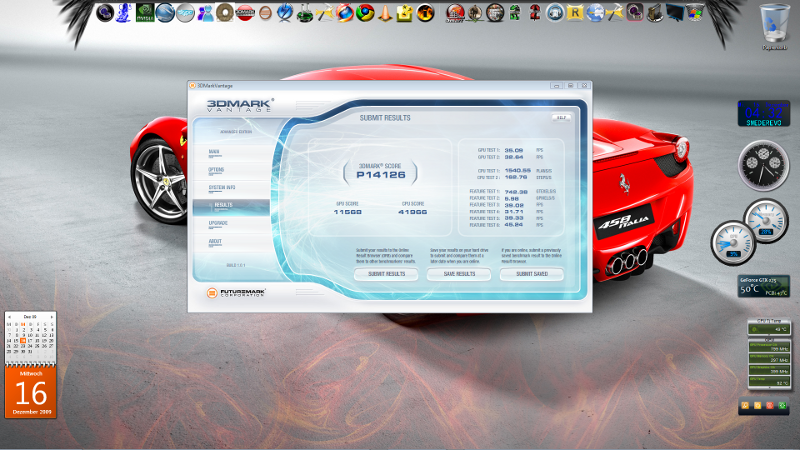Open the Options section in 3DMark

tap(216, 170)
